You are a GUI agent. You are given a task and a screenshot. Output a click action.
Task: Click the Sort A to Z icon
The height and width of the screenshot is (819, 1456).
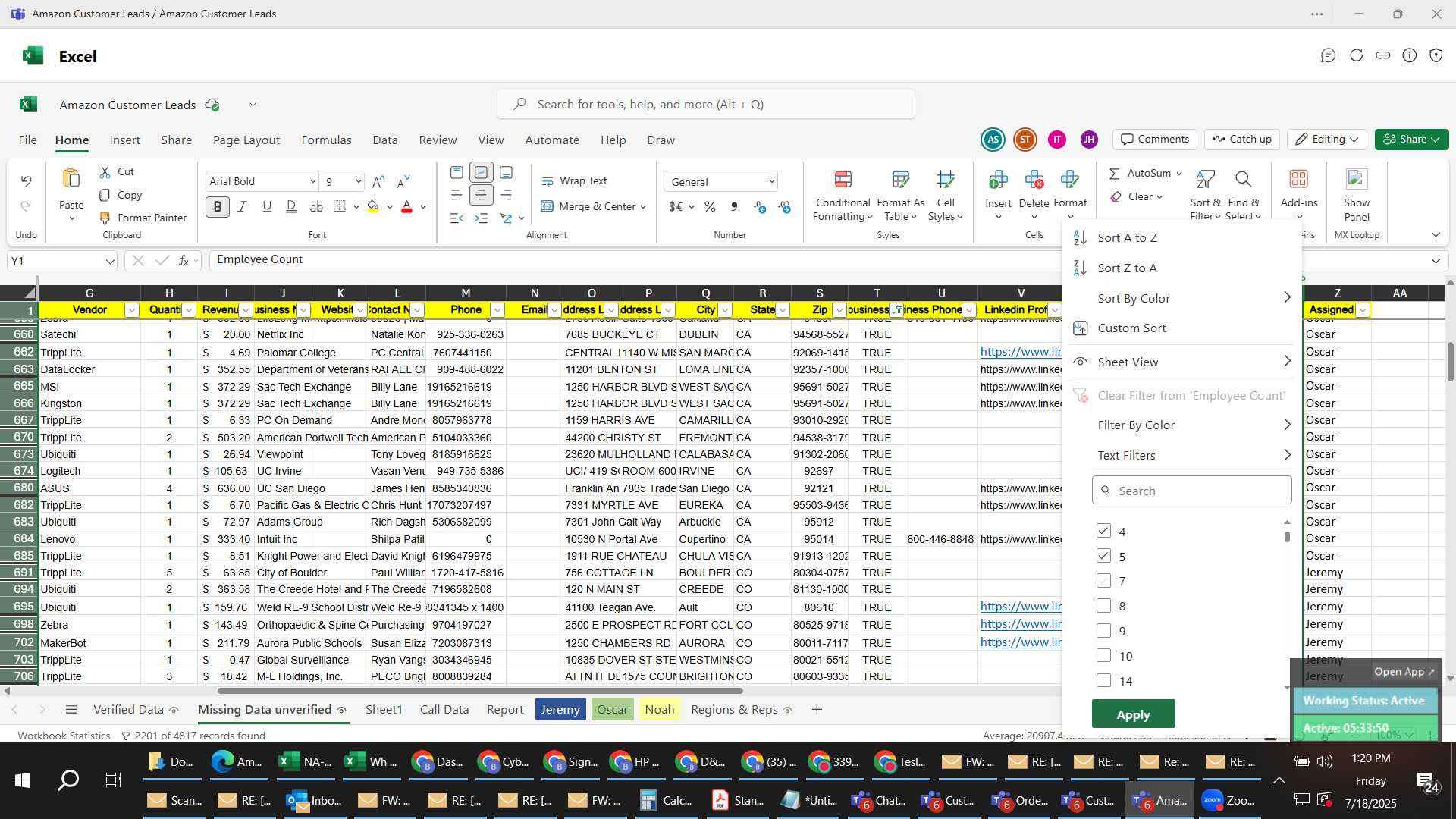click(x=1080, y=237)
